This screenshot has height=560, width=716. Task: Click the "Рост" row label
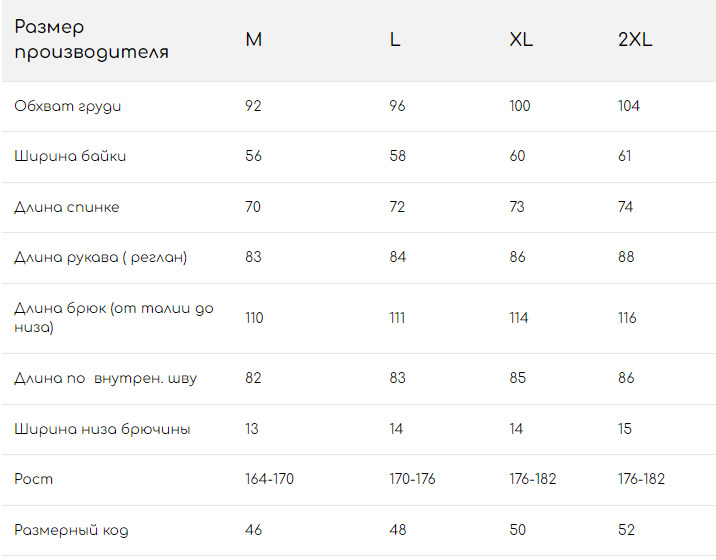pos(33,479)
